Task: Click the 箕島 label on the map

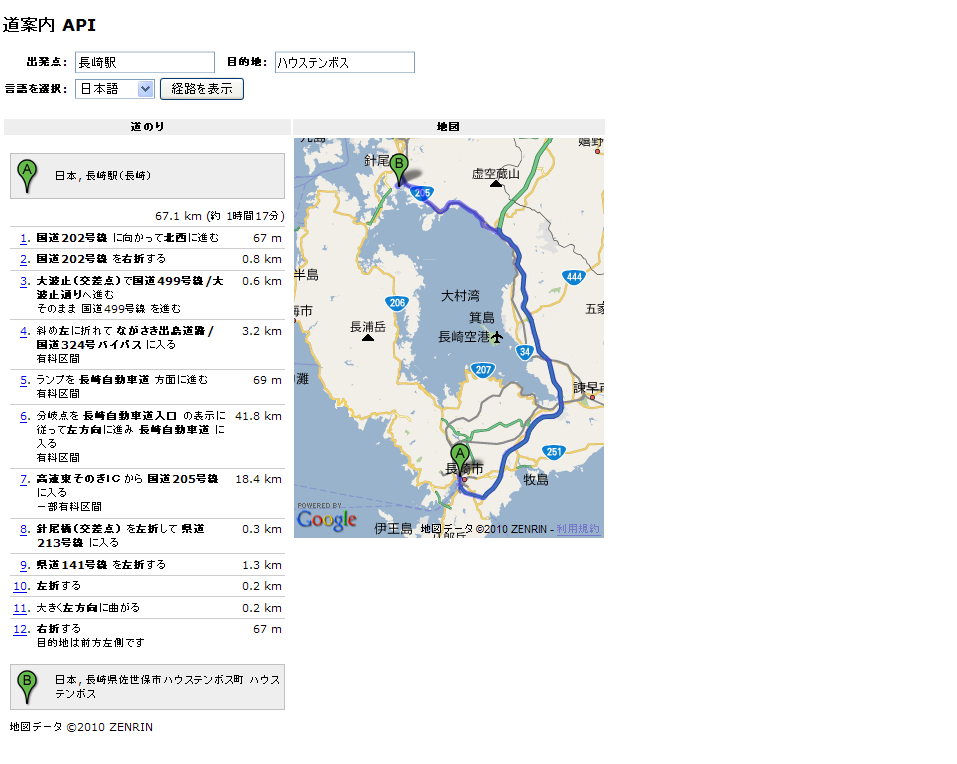Action: click(x=482, y=318)
